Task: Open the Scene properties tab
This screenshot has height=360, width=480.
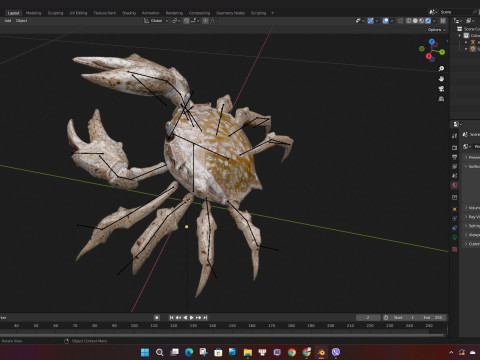Action: coord(455,176)
